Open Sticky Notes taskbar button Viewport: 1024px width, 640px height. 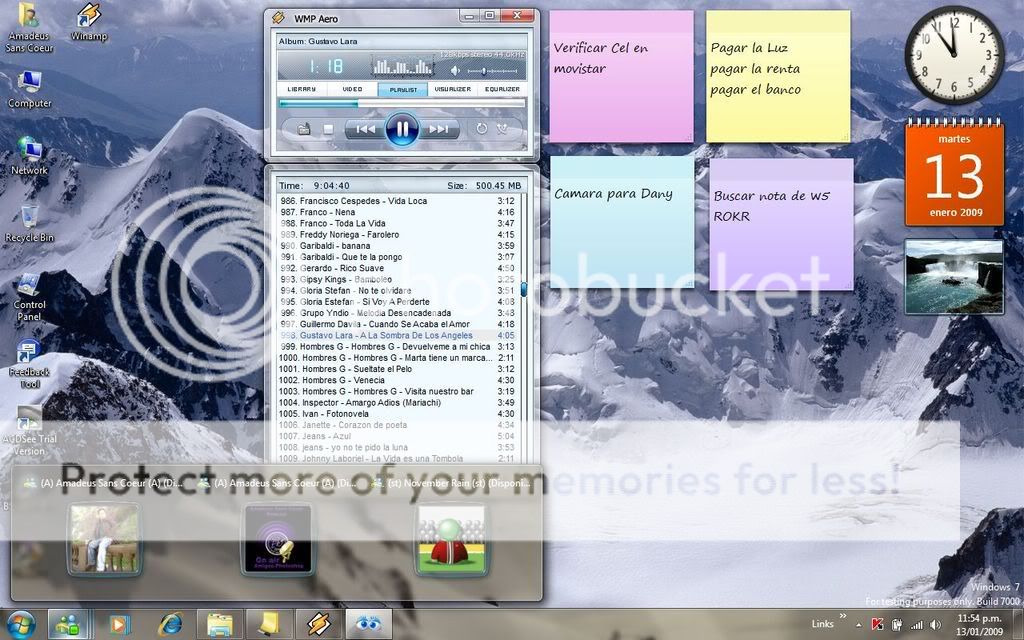click(268, 625)
